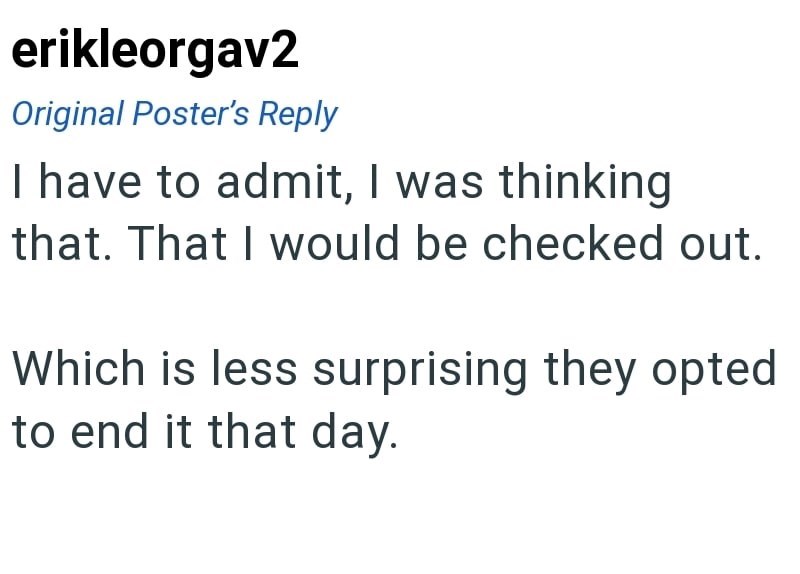Screen dimensions: 800x574
Task: Click the word "thinking" in the comment
Action: click(585, 183)
